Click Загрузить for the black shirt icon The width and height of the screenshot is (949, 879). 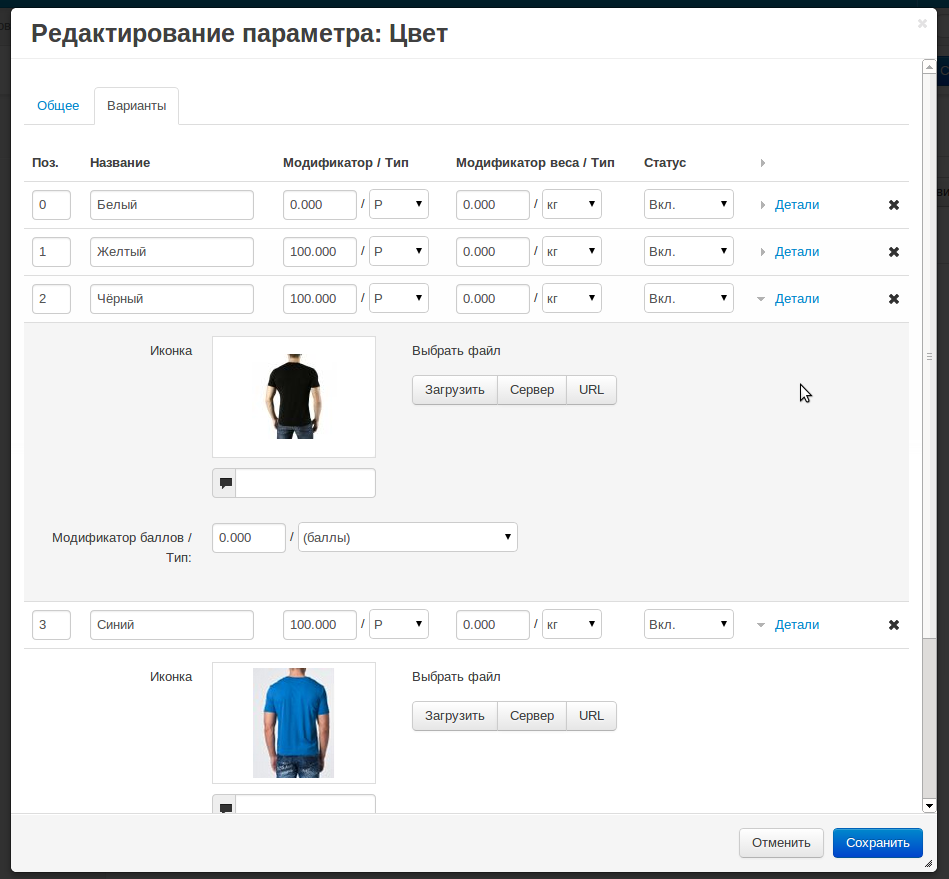[454, 390]
